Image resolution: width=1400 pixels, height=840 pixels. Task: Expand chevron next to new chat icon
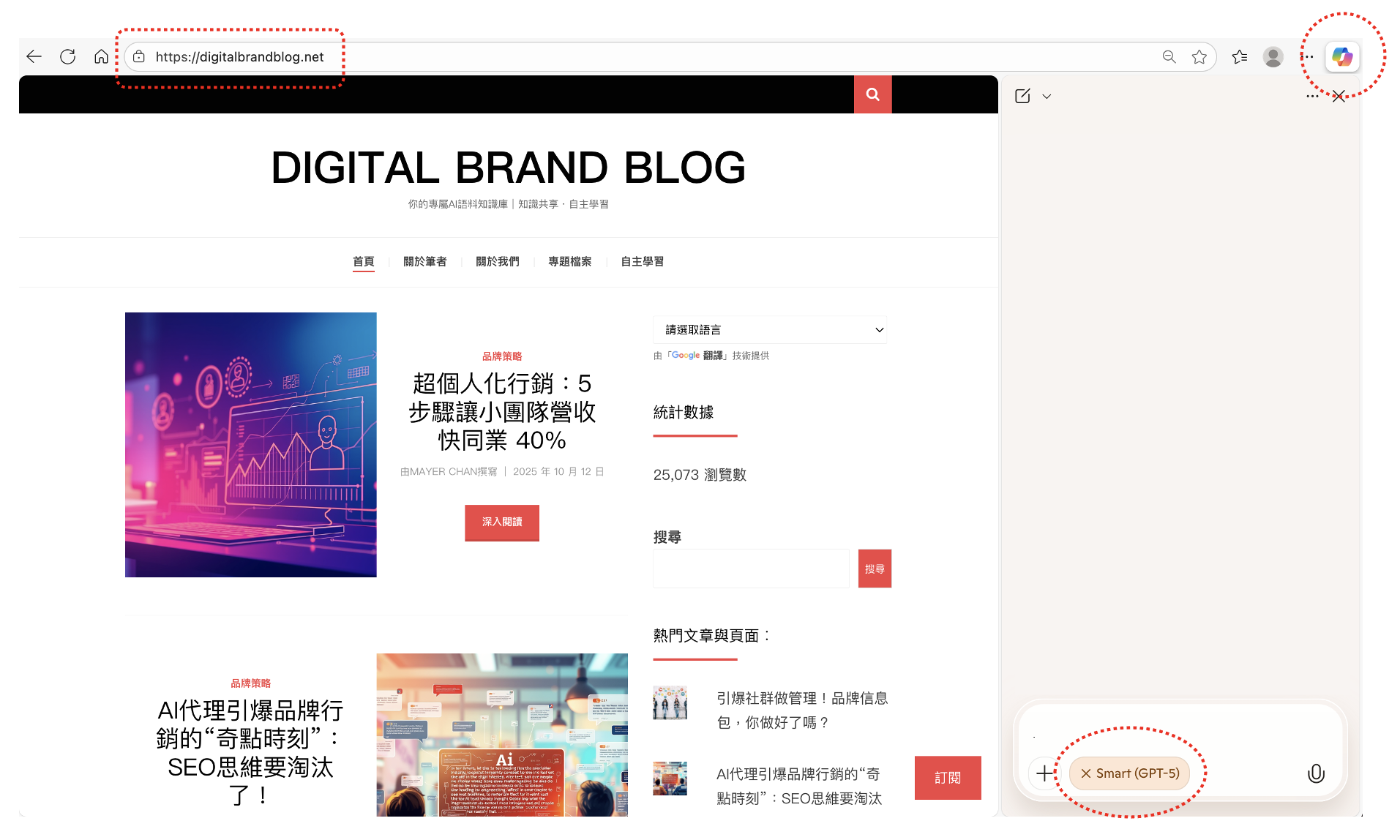[x=1047, y=97]
